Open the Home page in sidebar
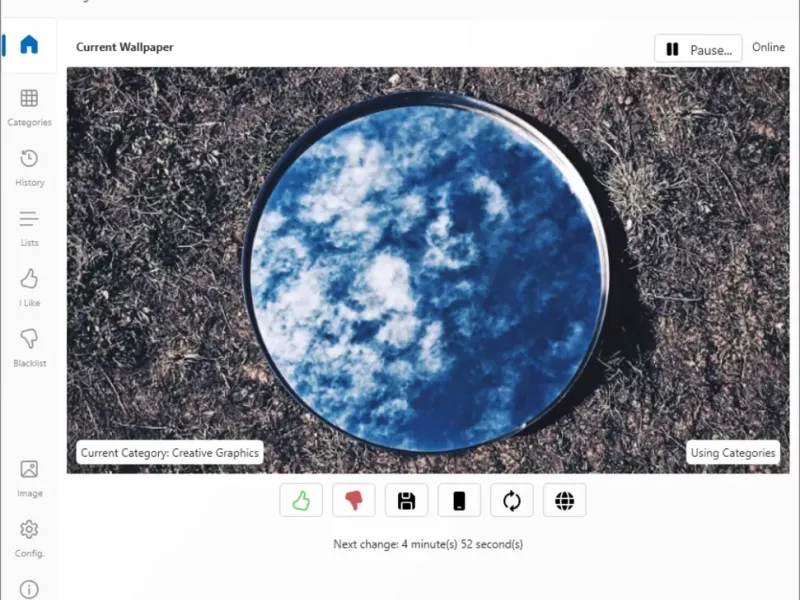800x600 pixels. tap(29, 45)
